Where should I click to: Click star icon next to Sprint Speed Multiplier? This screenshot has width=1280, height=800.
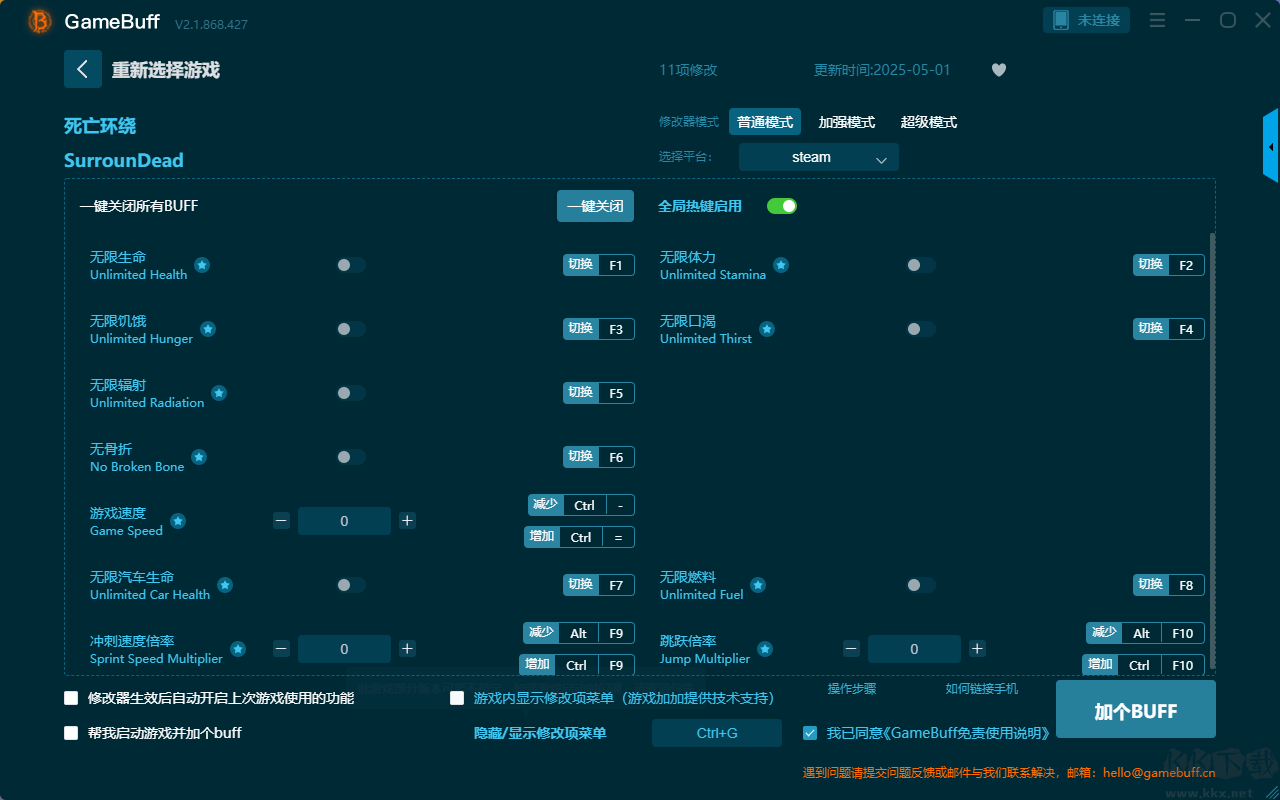(x=238, y=649)
